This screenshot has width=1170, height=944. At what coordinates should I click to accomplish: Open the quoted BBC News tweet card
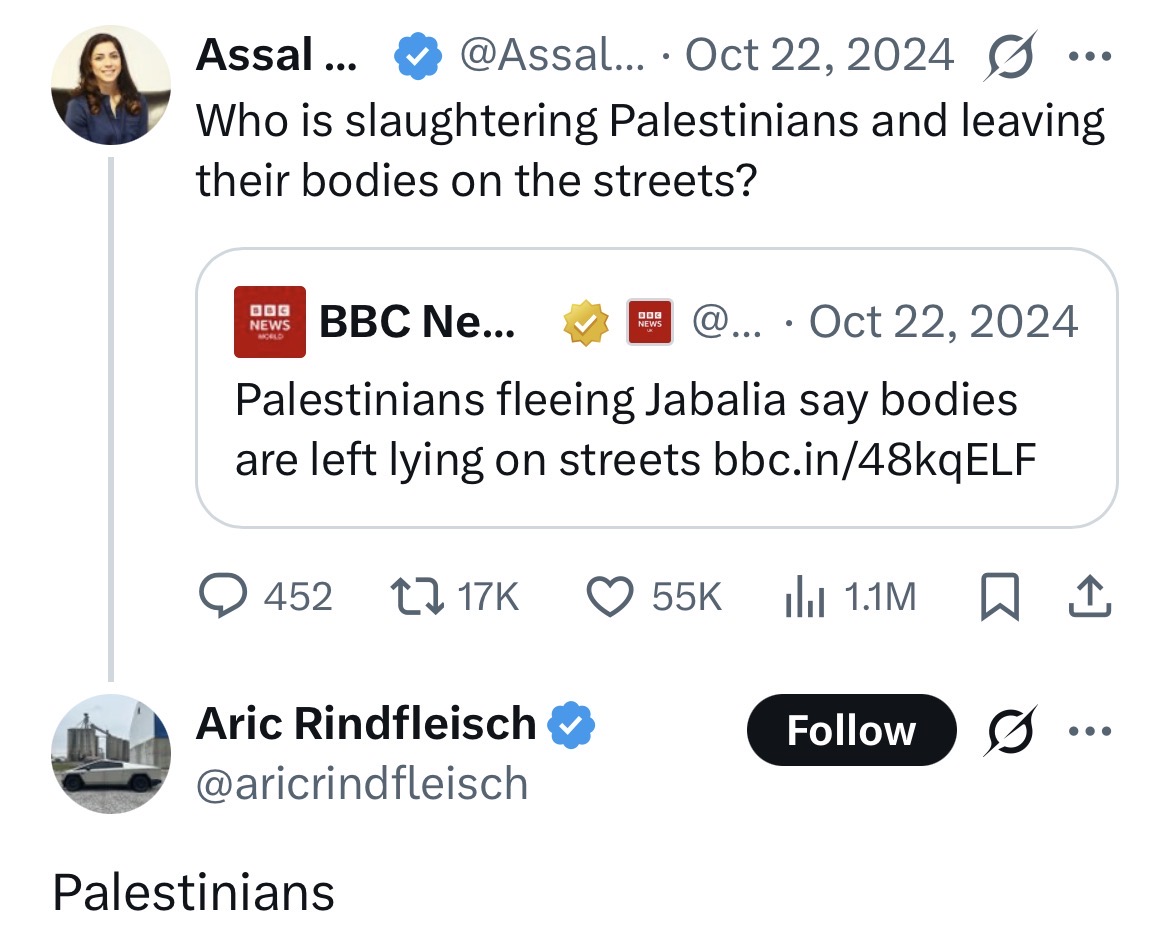(x=657, y=388)
